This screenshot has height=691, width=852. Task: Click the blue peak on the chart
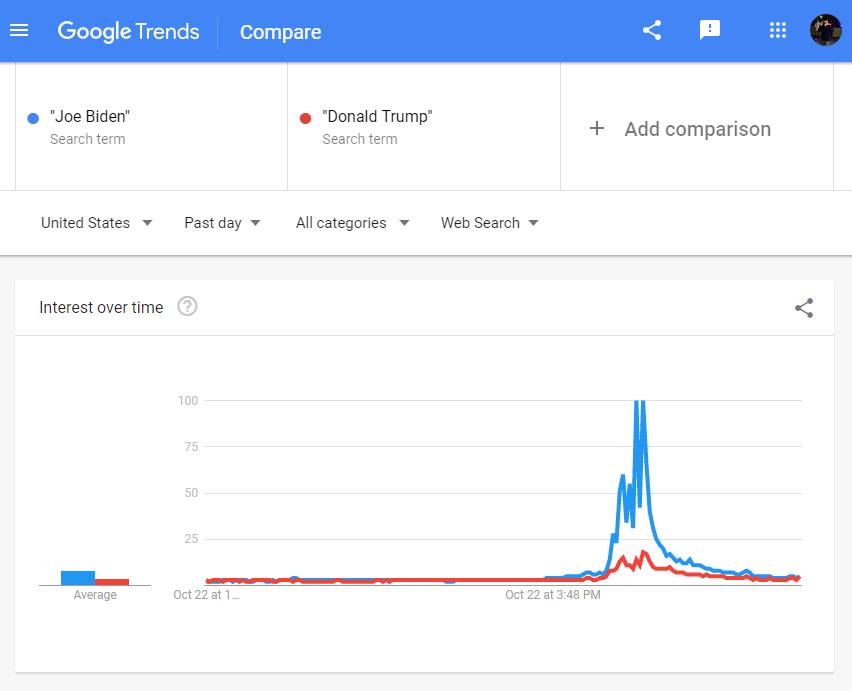(x=639, y=404)
